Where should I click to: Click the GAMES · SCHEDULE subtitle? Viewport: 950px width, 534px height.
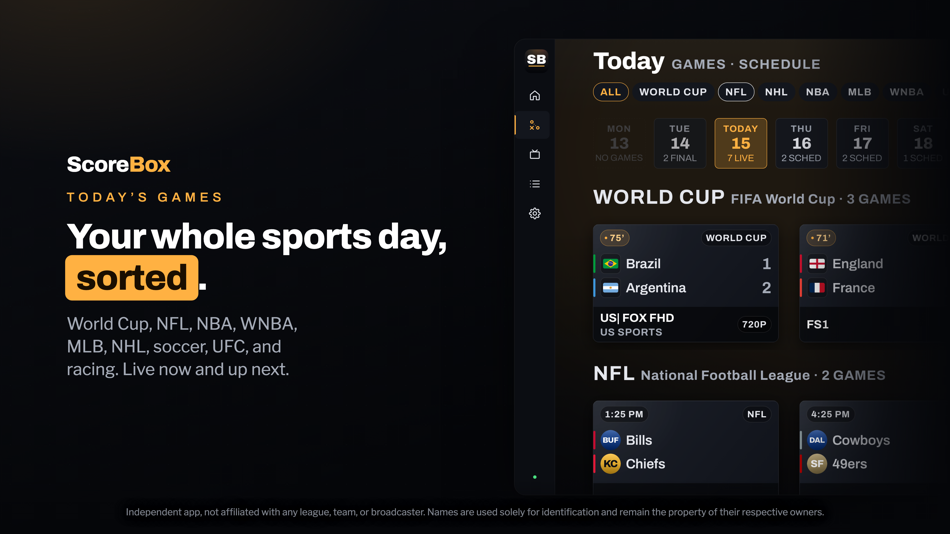click(x=746, y=64)
